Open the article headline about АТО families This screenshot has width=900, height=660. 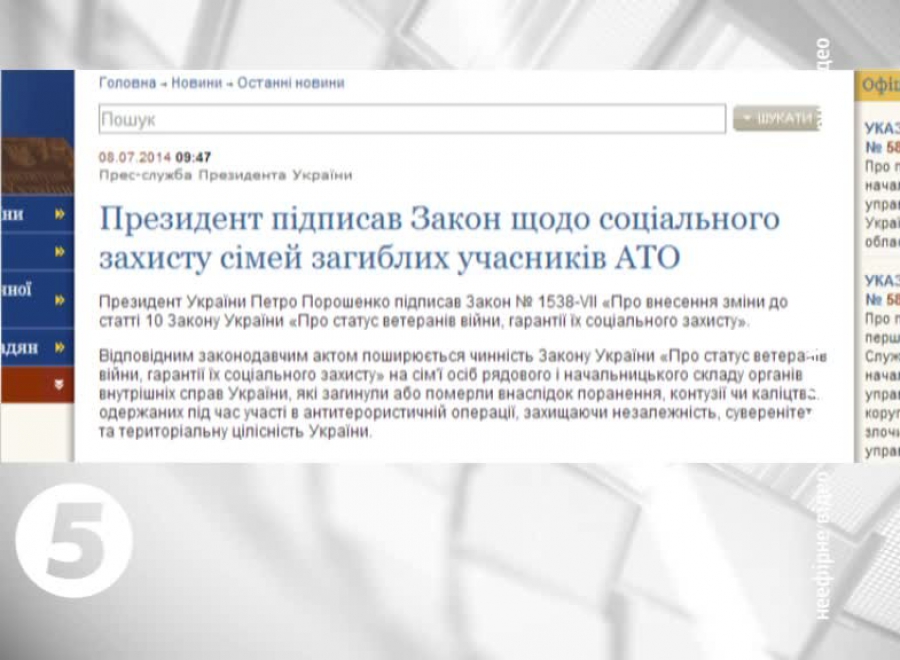coord(438,238)
